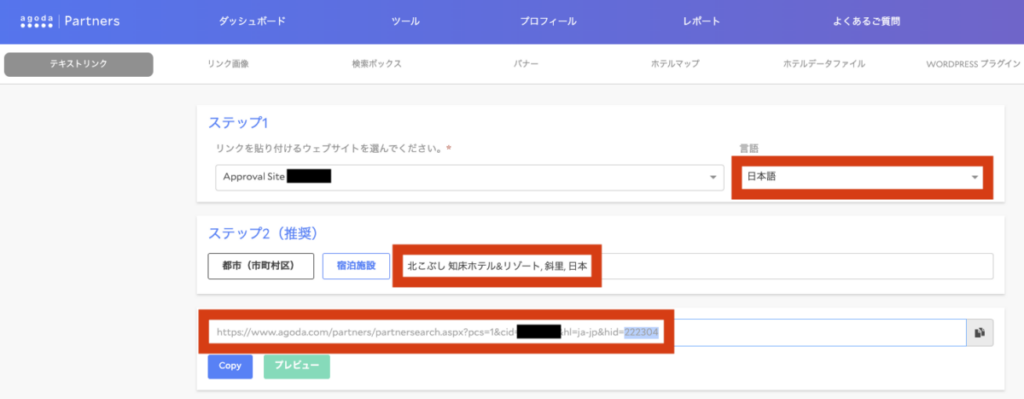Viewport: 1024px width, 399px height.
Task: Click the green プレビュー button
Action: [x=296, y=366]
